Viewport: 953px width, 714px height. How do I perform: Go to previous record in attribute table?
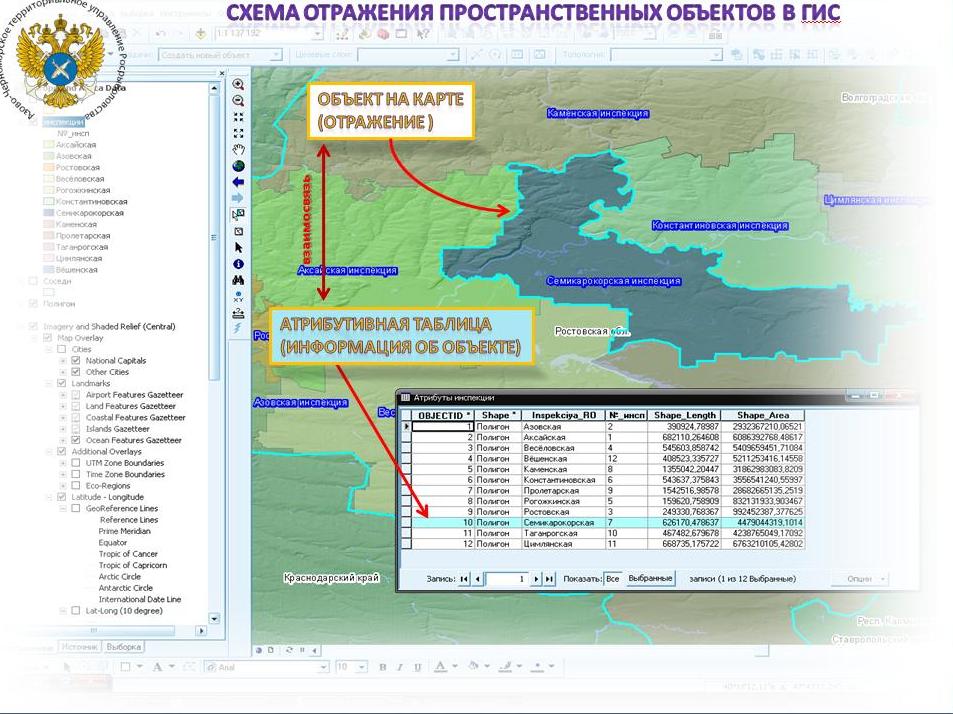(478, 579)
